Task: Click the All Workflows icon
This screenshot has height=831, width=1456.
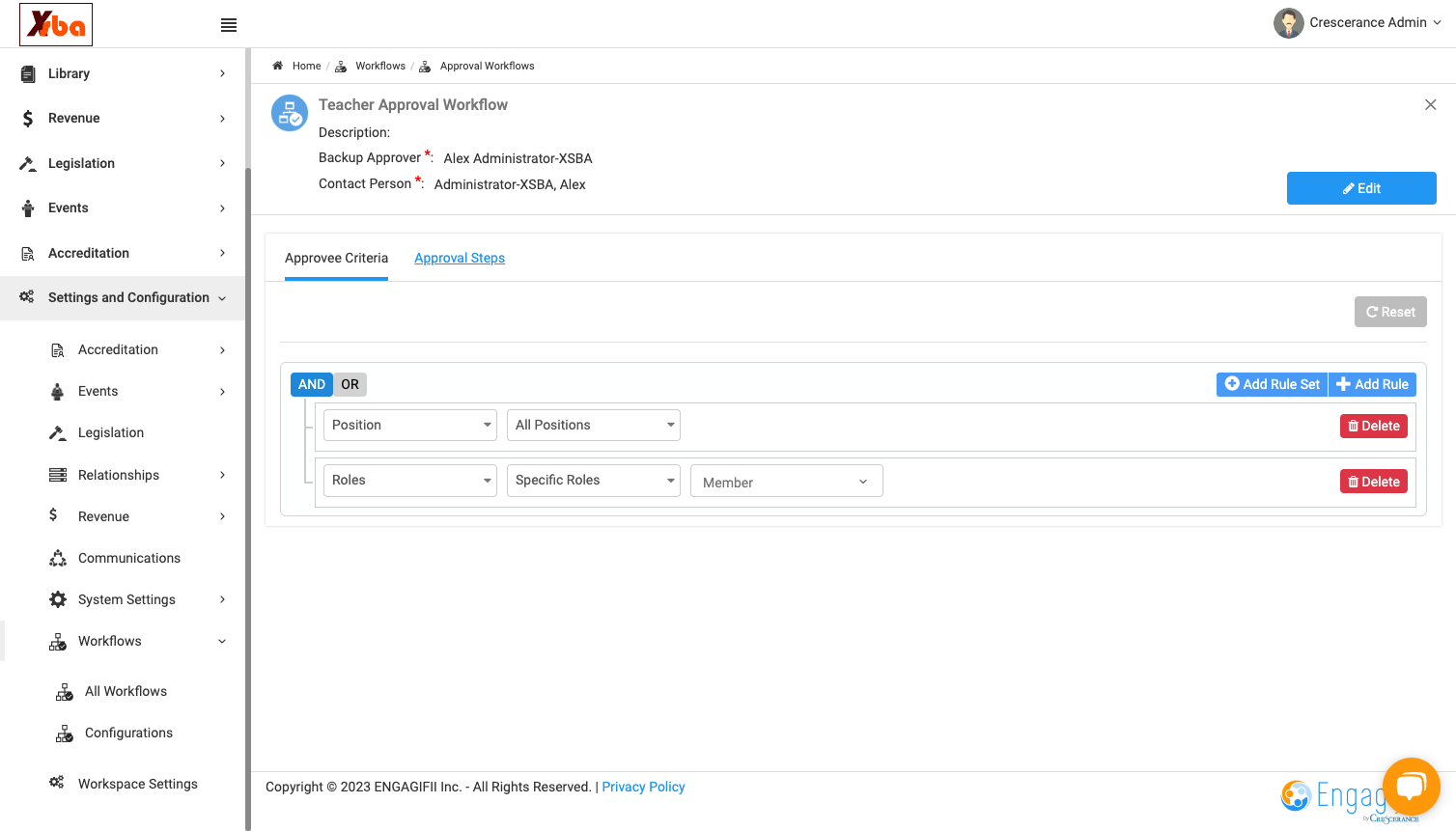Action: point(65,692)
